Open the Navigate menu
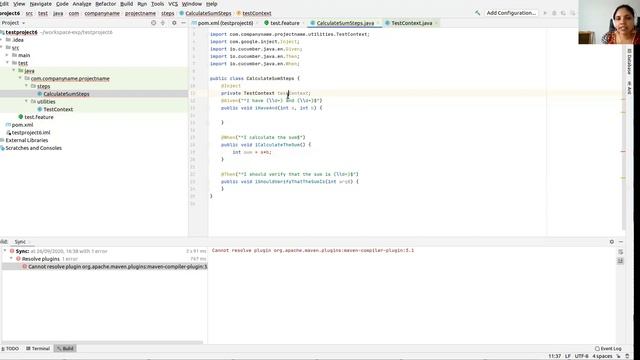This screenshot has height=360, width=640. click(x=40, y=4)
